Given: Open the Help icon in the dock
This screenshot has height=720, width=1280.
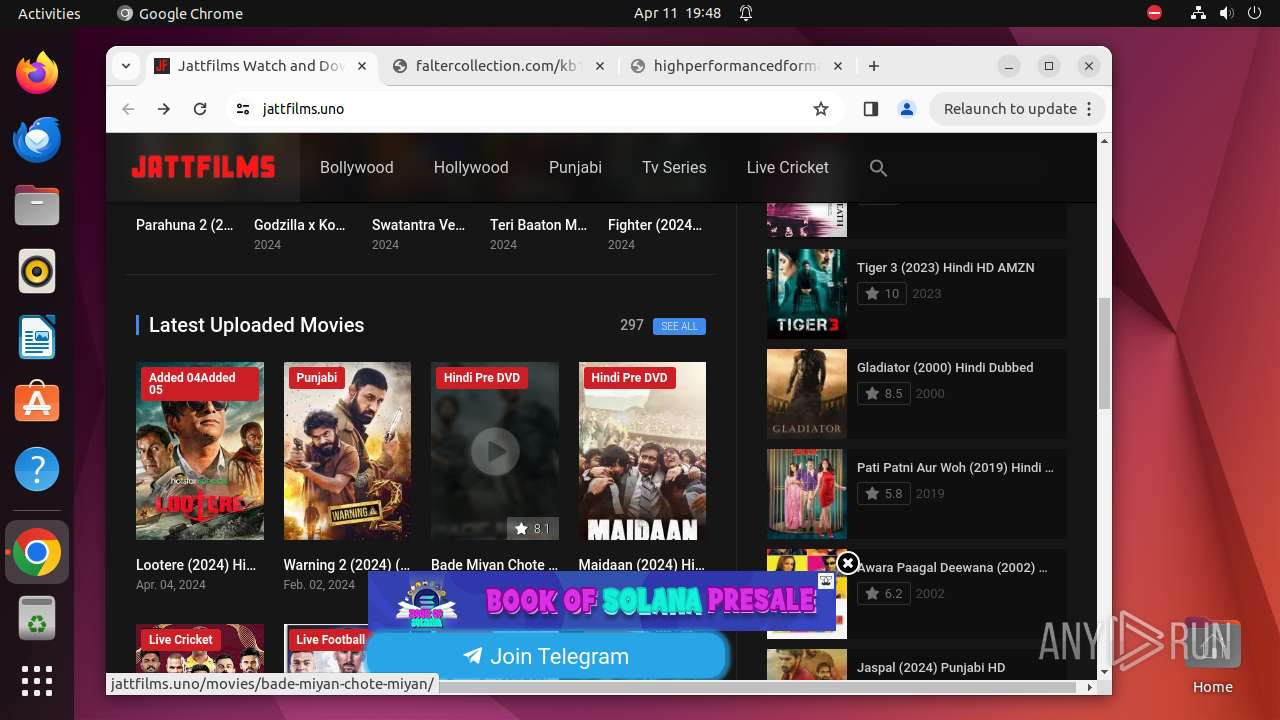Looking at the screenshot, I should [37, 469].
